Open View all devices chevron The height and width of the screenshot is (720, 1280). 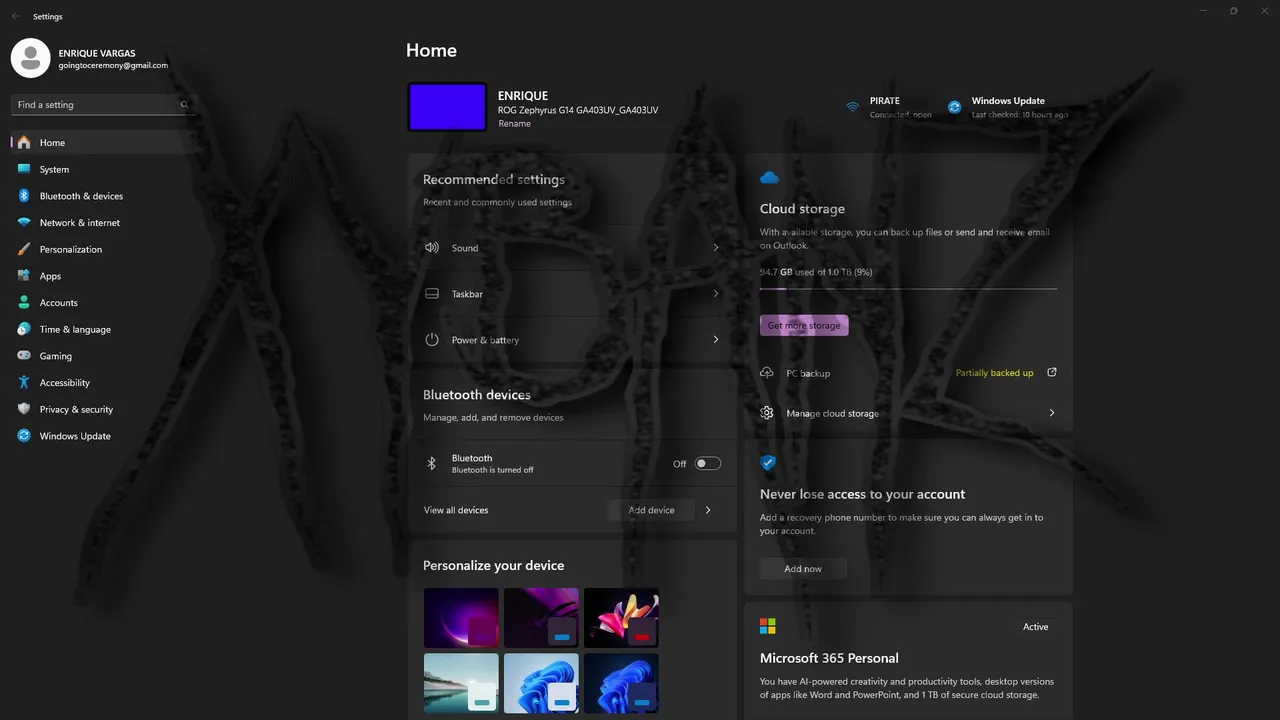click(708, 510)
